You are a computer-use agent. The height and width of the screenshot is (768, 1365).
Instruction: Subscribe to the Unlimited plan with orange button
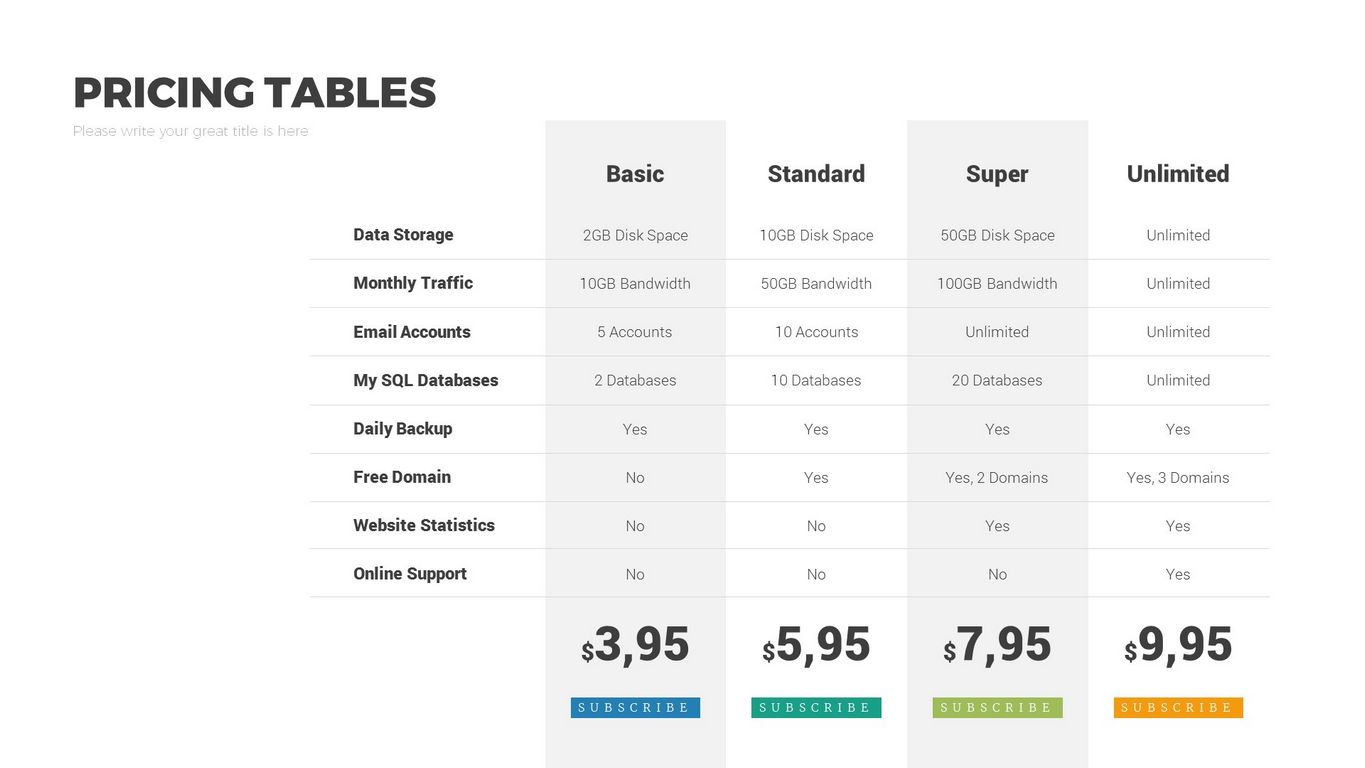pyautogui.click(x=1178, y=708)
